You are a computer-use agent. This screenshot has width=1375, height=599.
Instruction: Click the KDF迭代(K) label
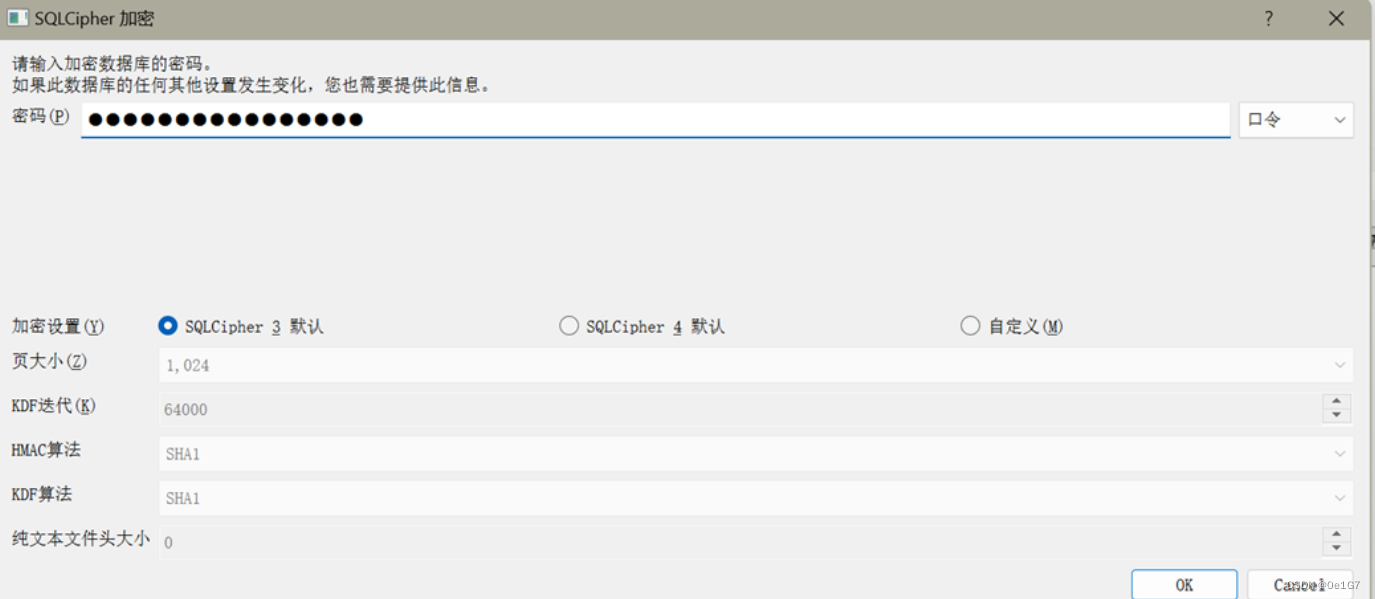click(54, 405)
